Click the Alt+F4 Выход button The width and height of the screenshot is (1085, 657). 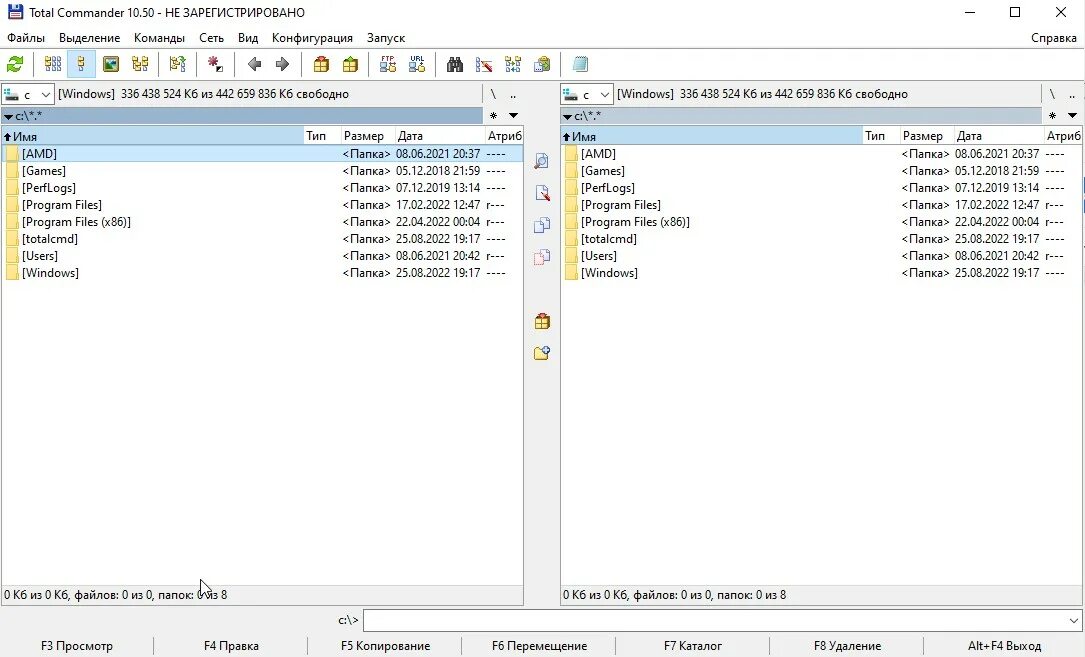click(x=1004, y=646)
